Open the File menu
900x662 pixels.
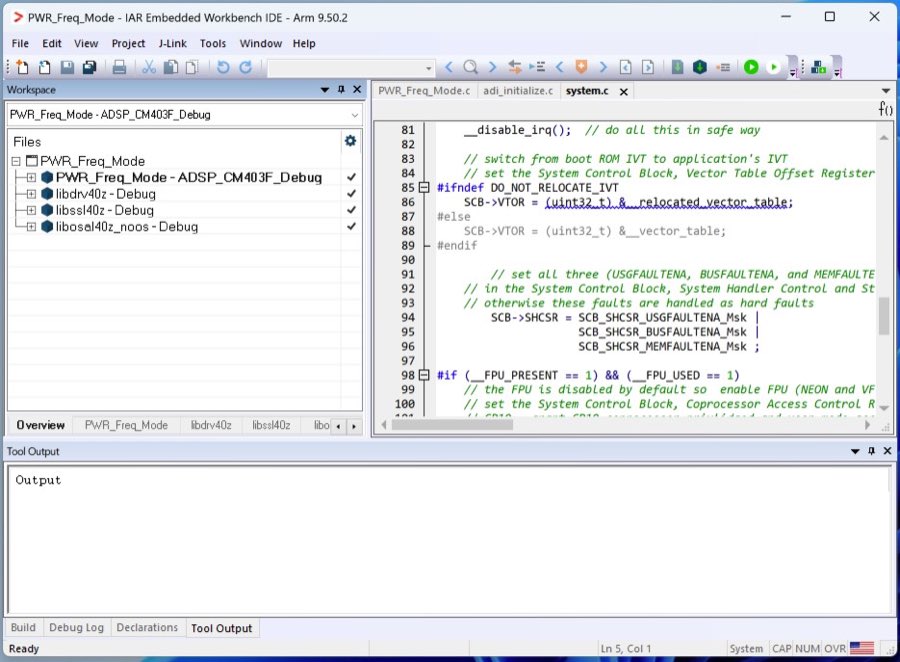pos(20,44)
